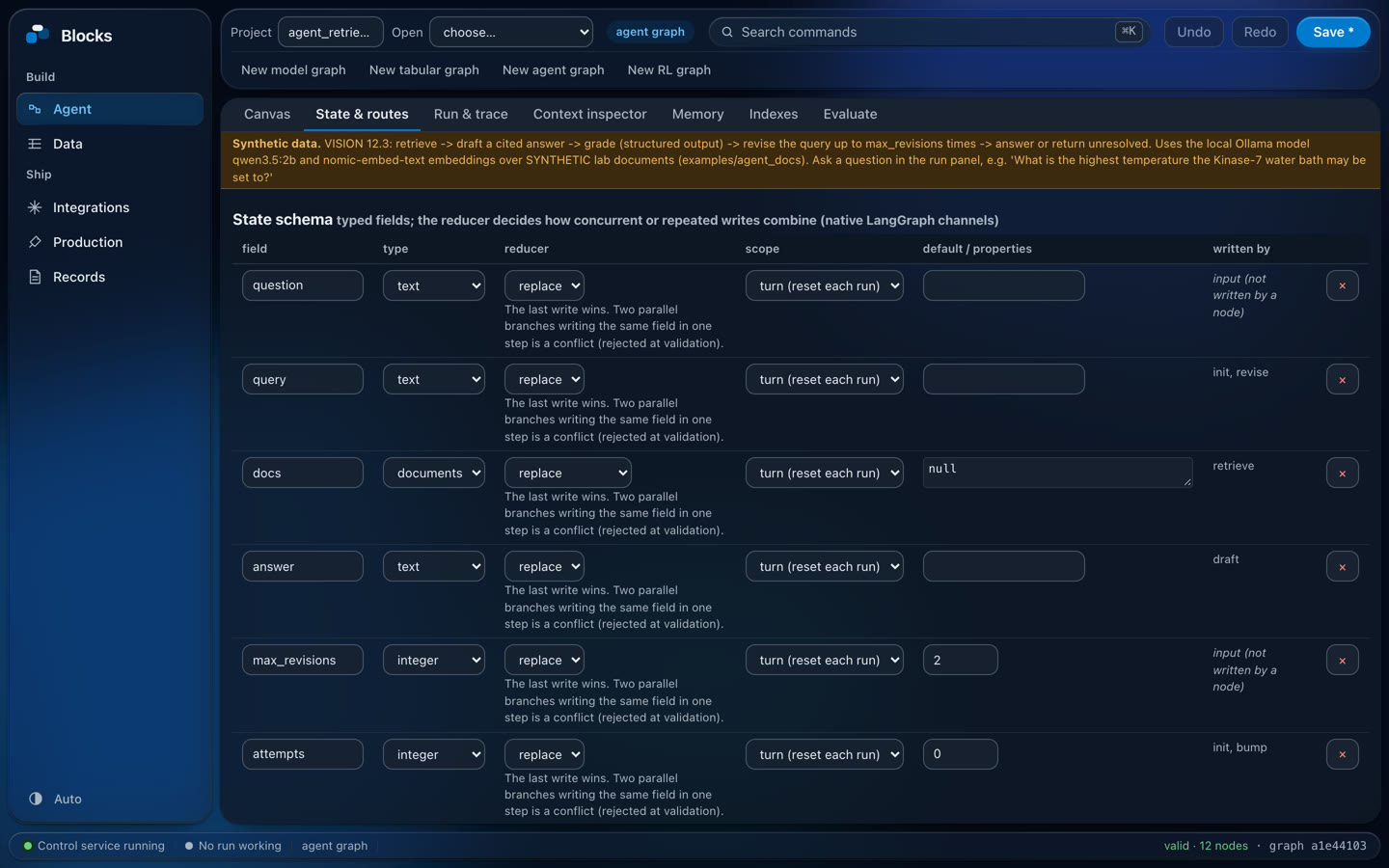Click the Data sidebar icon
1389x868 pixels.
coord(35,144)
